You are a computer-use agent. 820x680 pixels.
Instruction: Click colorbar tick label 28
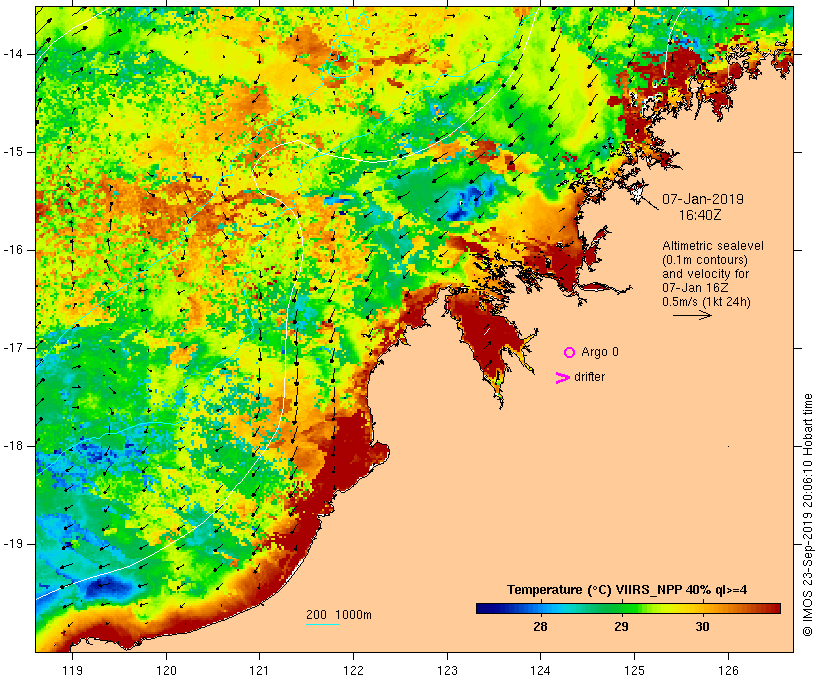coord(540,626)
